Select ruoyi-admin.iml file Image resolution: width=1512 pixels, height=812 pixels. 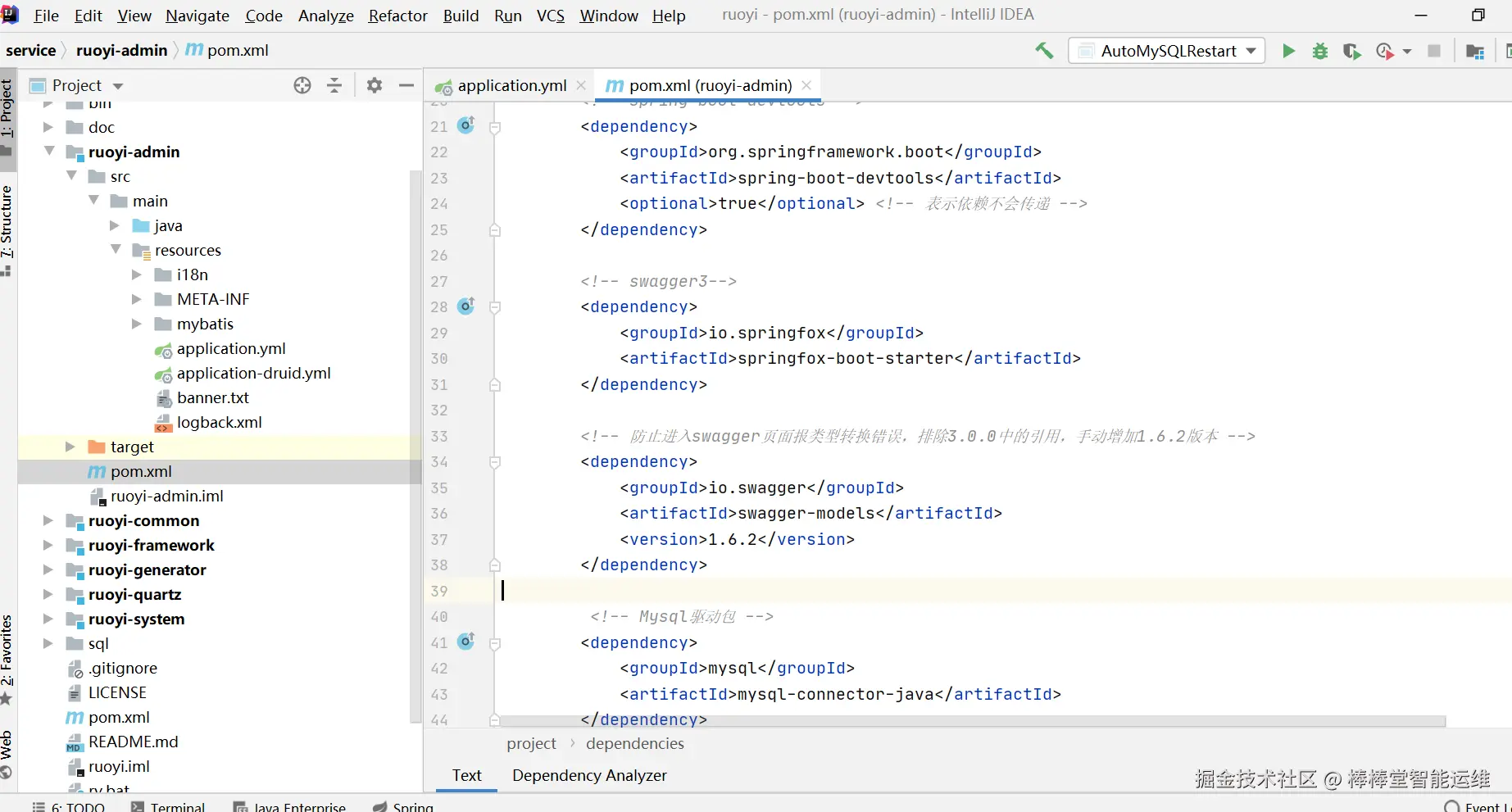pos(167,496)
